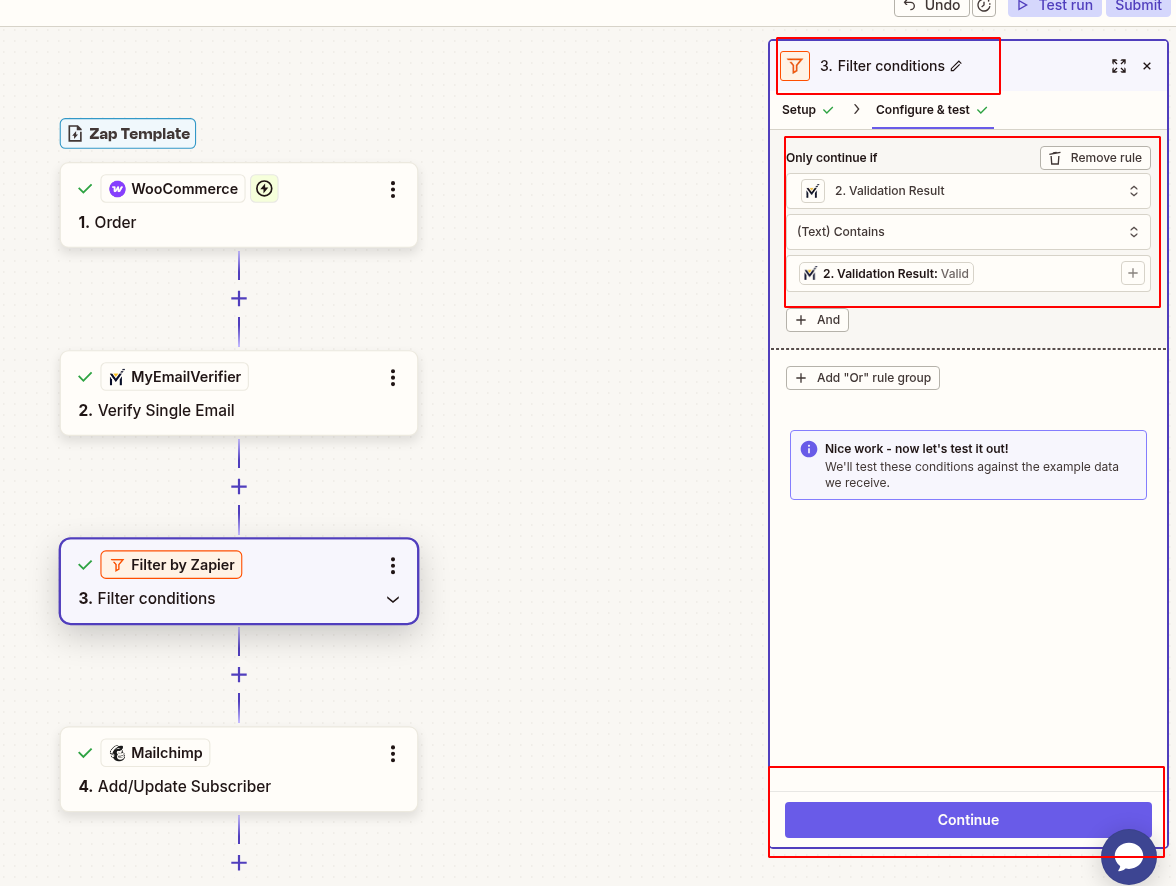Click the redo history icon beside Undo
1176x886 pixels.
click(984, 7)
